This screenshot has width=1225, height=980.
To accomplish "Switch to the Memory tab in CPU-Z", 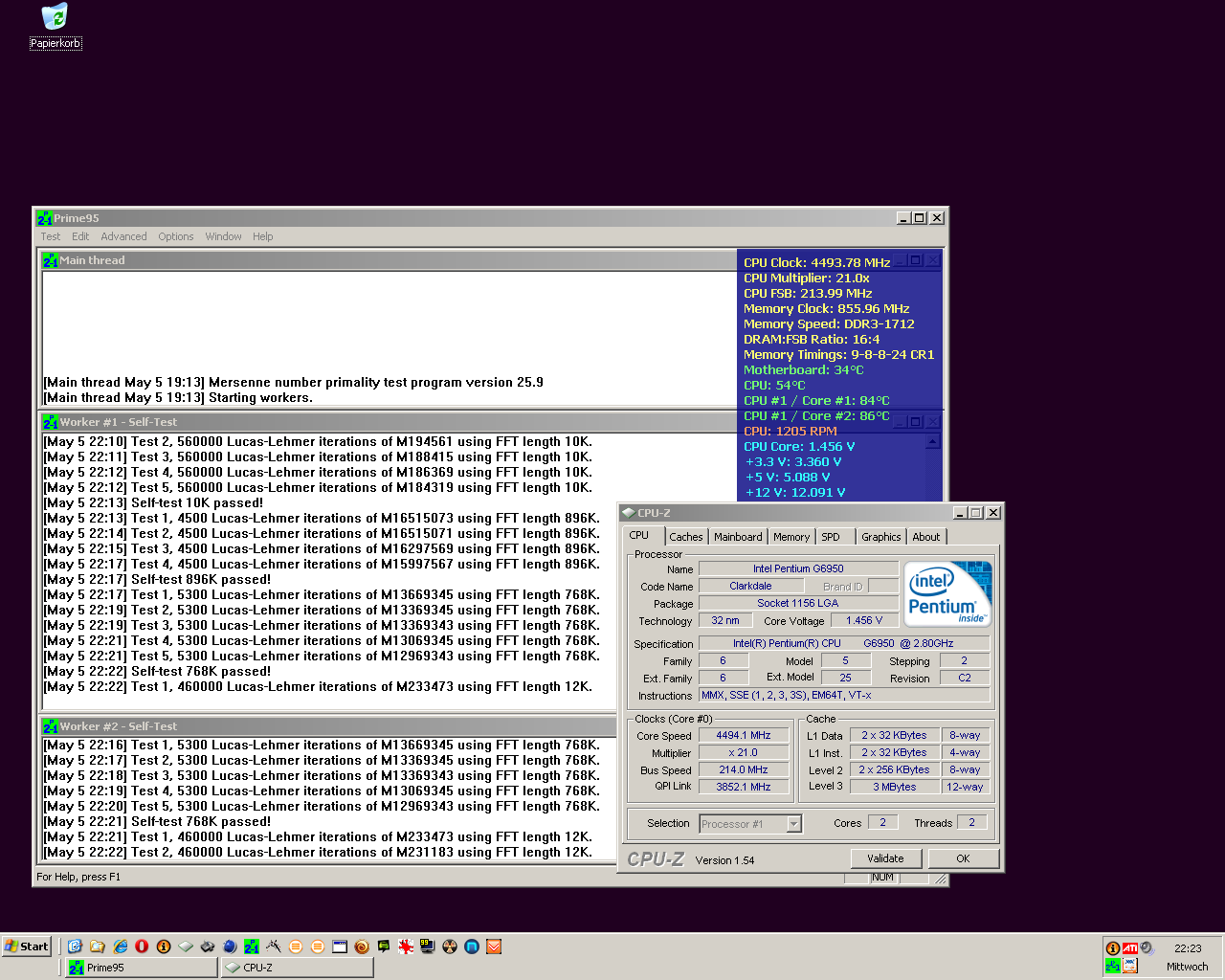I will pos(791,537).
